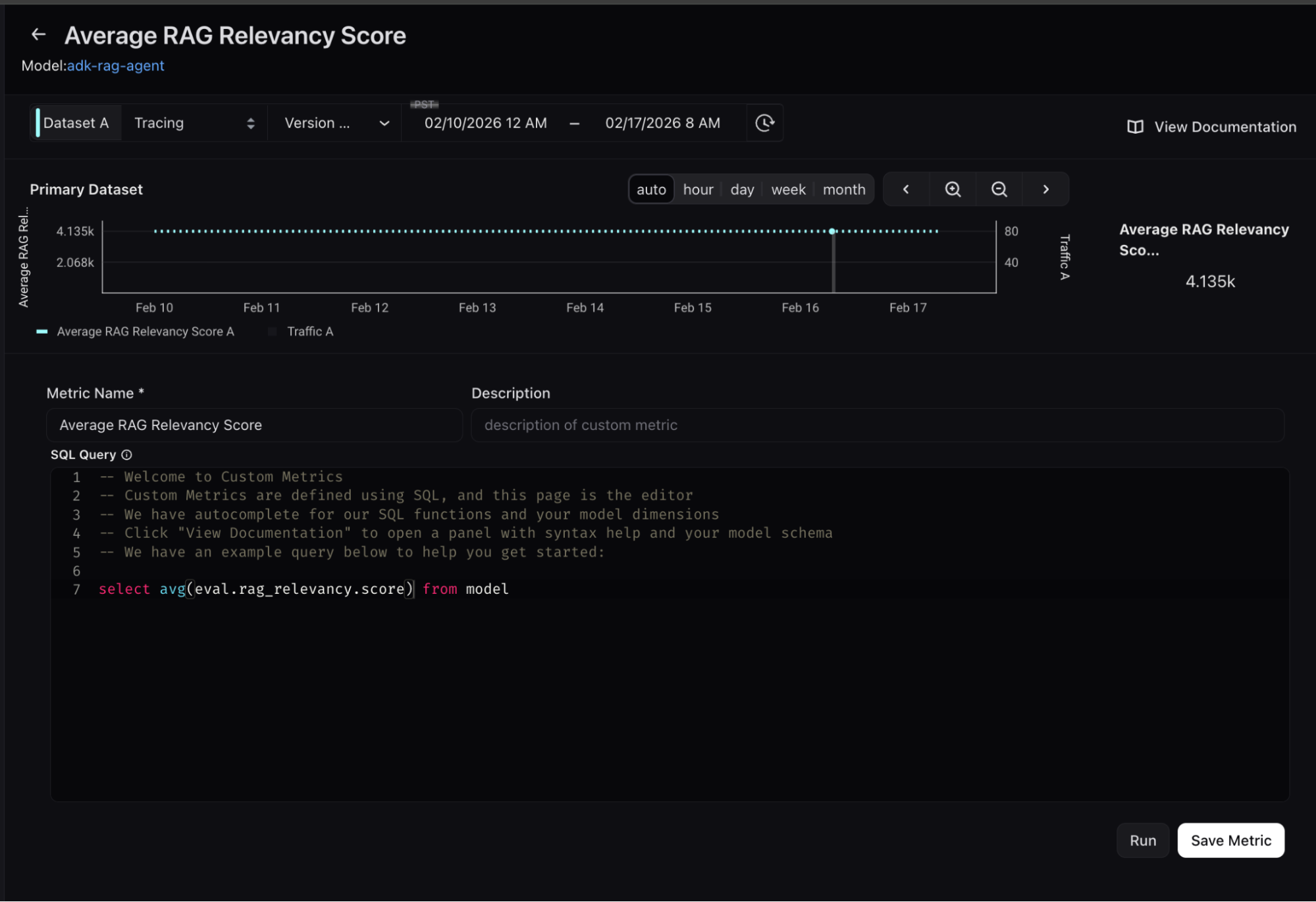This screenshot has width=1316, height=902.
Task: Expand the Version dropdown
Action: click(x=336, y=123)
